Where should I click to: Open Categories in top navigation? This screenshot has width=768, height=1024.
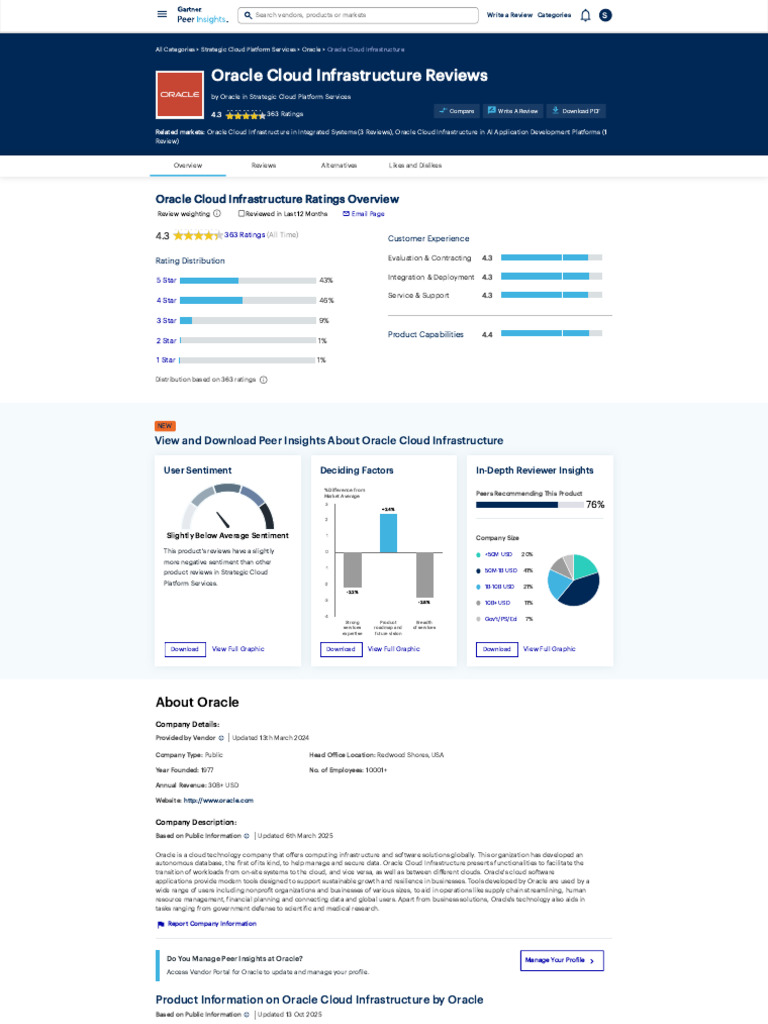554,15
